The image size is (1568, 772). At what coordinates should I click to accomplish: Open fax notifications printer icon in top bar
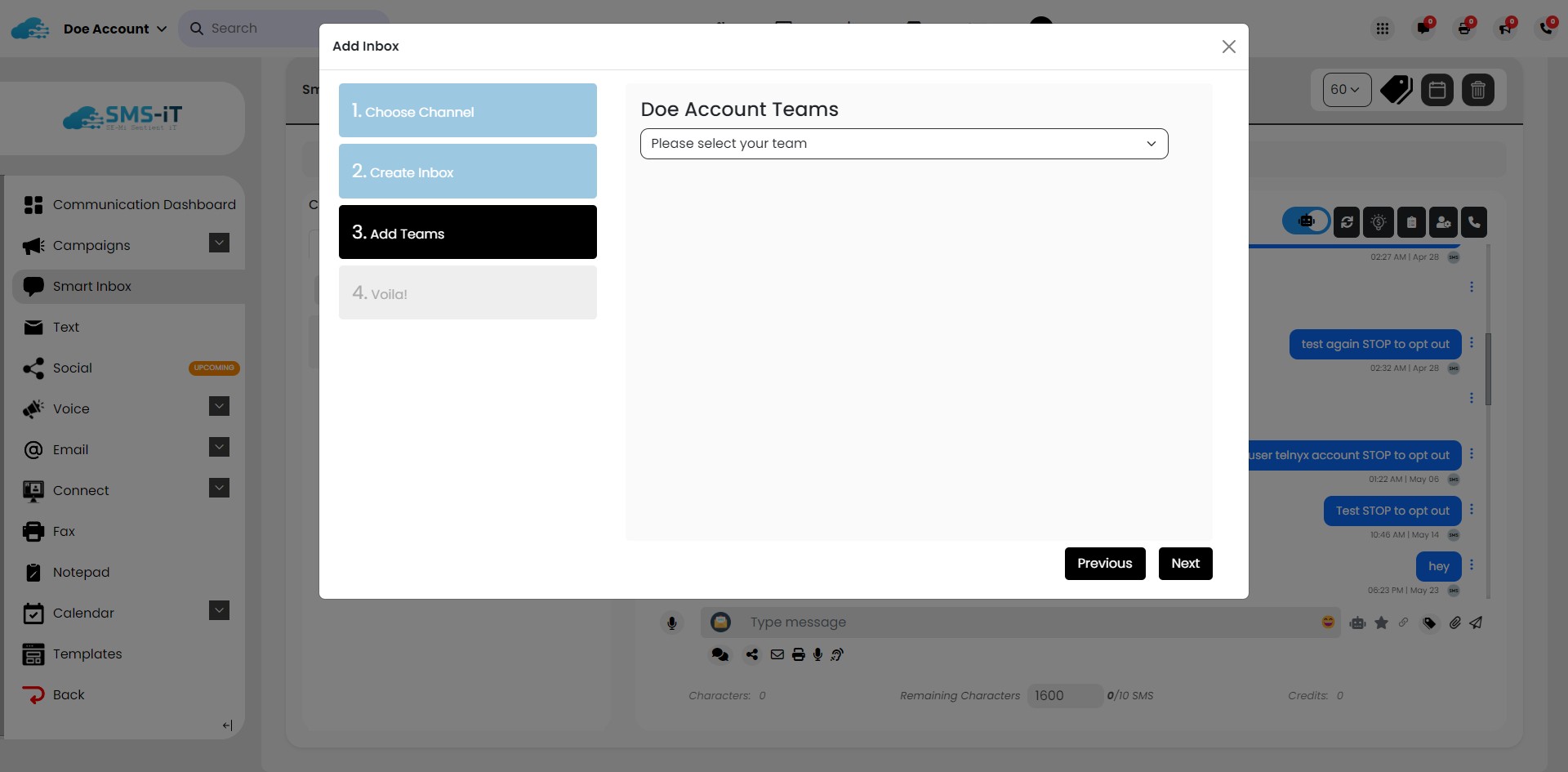point(1464,29)
